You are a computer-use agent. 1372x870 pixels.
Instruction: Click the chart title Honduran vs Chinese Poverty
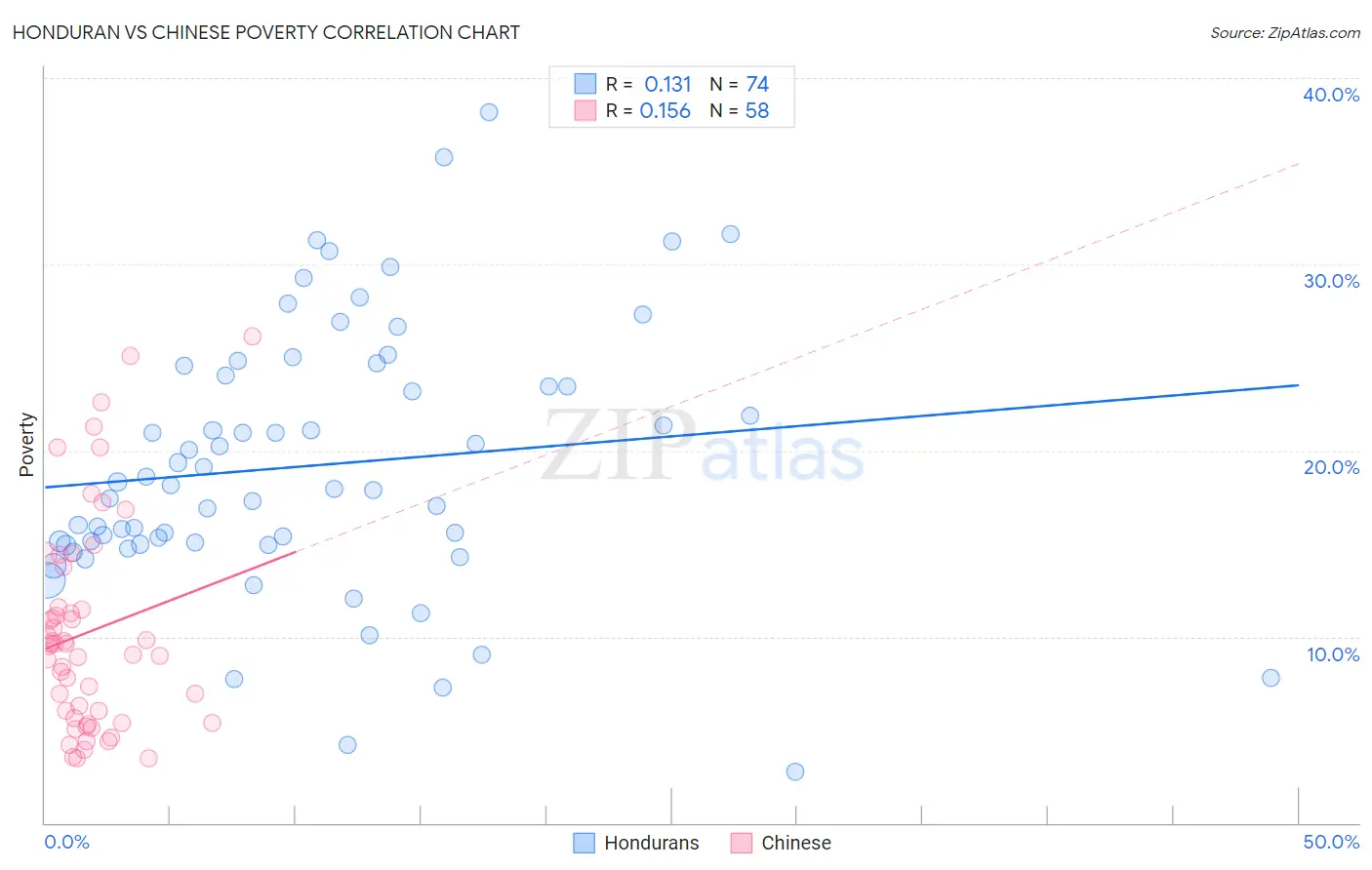tap(265, 32)
